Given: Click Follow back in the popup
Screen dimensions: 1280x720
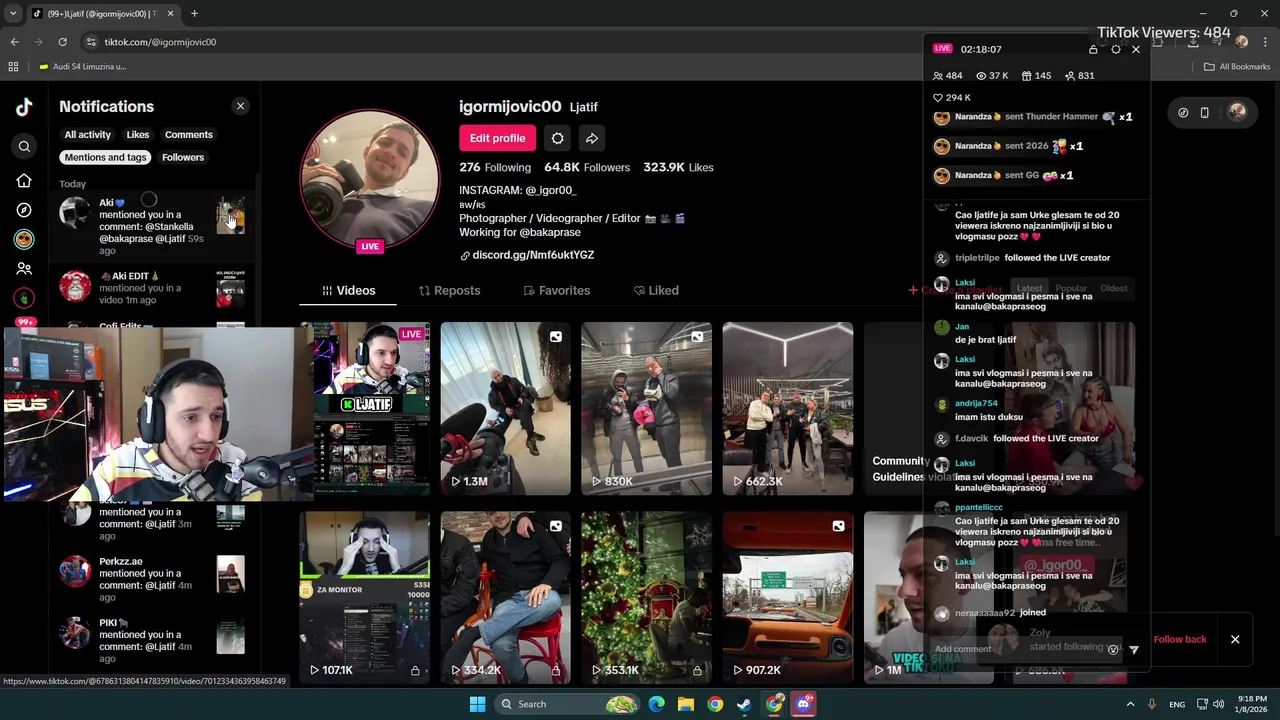Looking at the screenshot, I should pos(1180,639).
